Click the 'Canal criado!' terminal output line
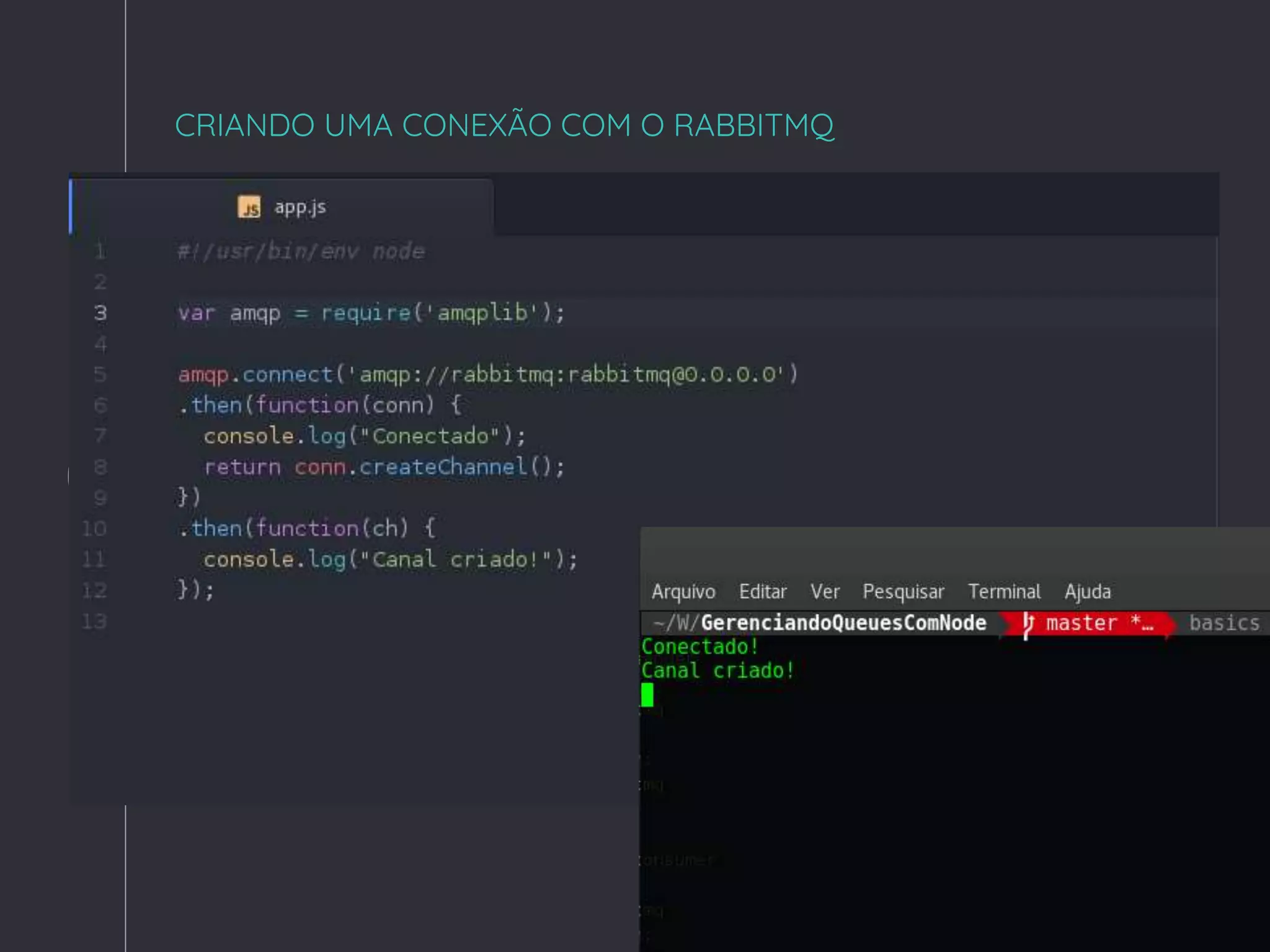Image resolution: width=1270 pixels, height=952 pixels. pos(717,671)
